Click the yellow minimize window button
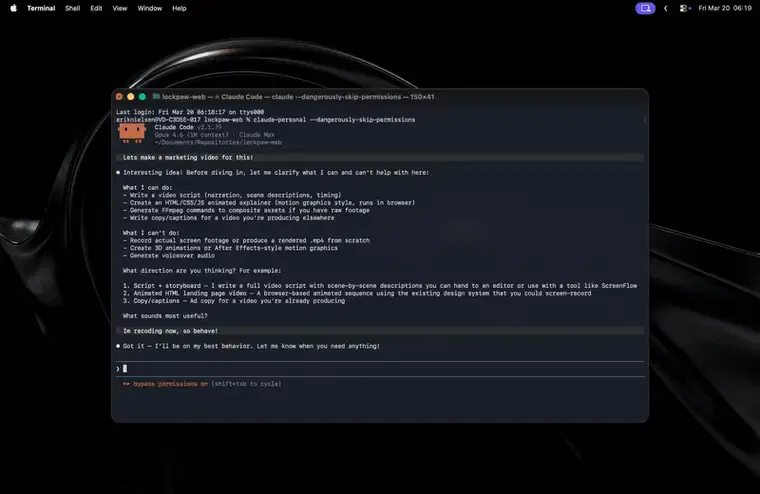Image resolution: width=760 pixels, height=494 pixels. pyautogui.click(x=130, y=96)
